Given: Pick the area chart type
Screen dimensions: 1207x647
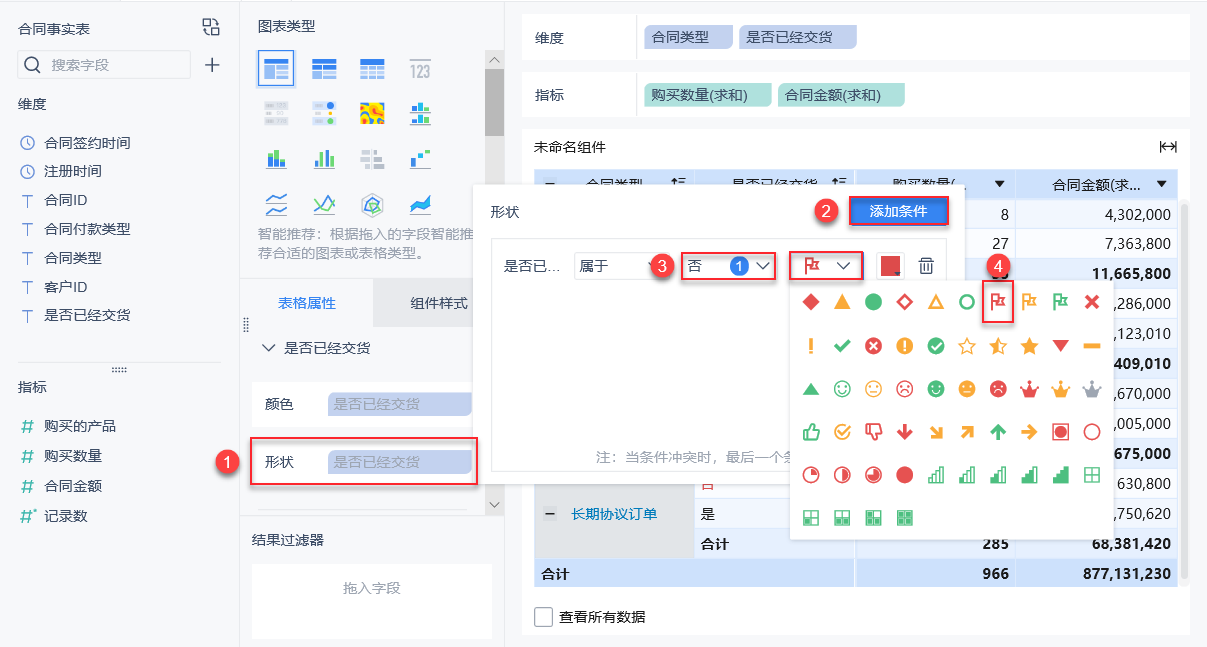Looking at the screenshot, I should click(420, 205).
